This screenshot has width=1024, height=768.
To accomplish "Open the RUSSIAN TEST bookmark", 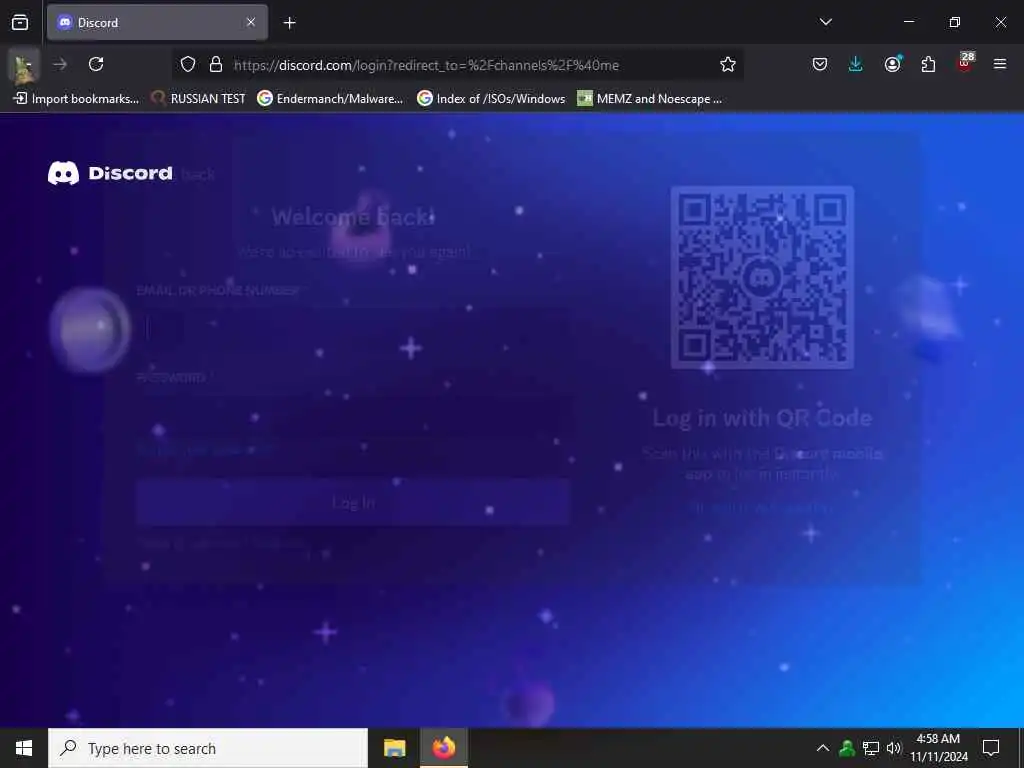I will [x=199, y=99].
